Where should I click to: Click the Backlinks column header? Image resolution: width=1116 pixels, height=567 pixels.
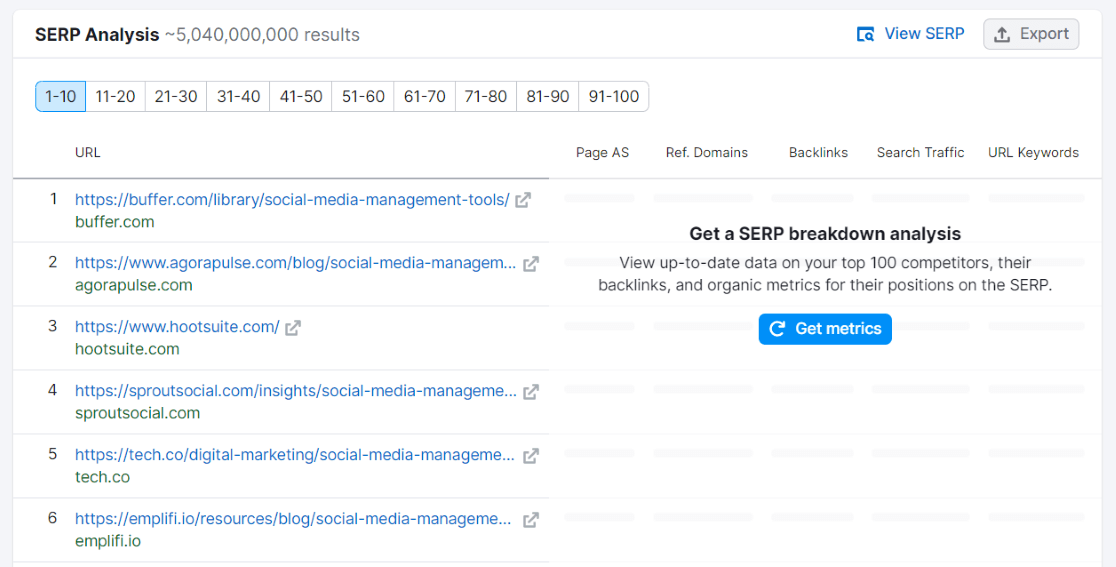[818, 152]
